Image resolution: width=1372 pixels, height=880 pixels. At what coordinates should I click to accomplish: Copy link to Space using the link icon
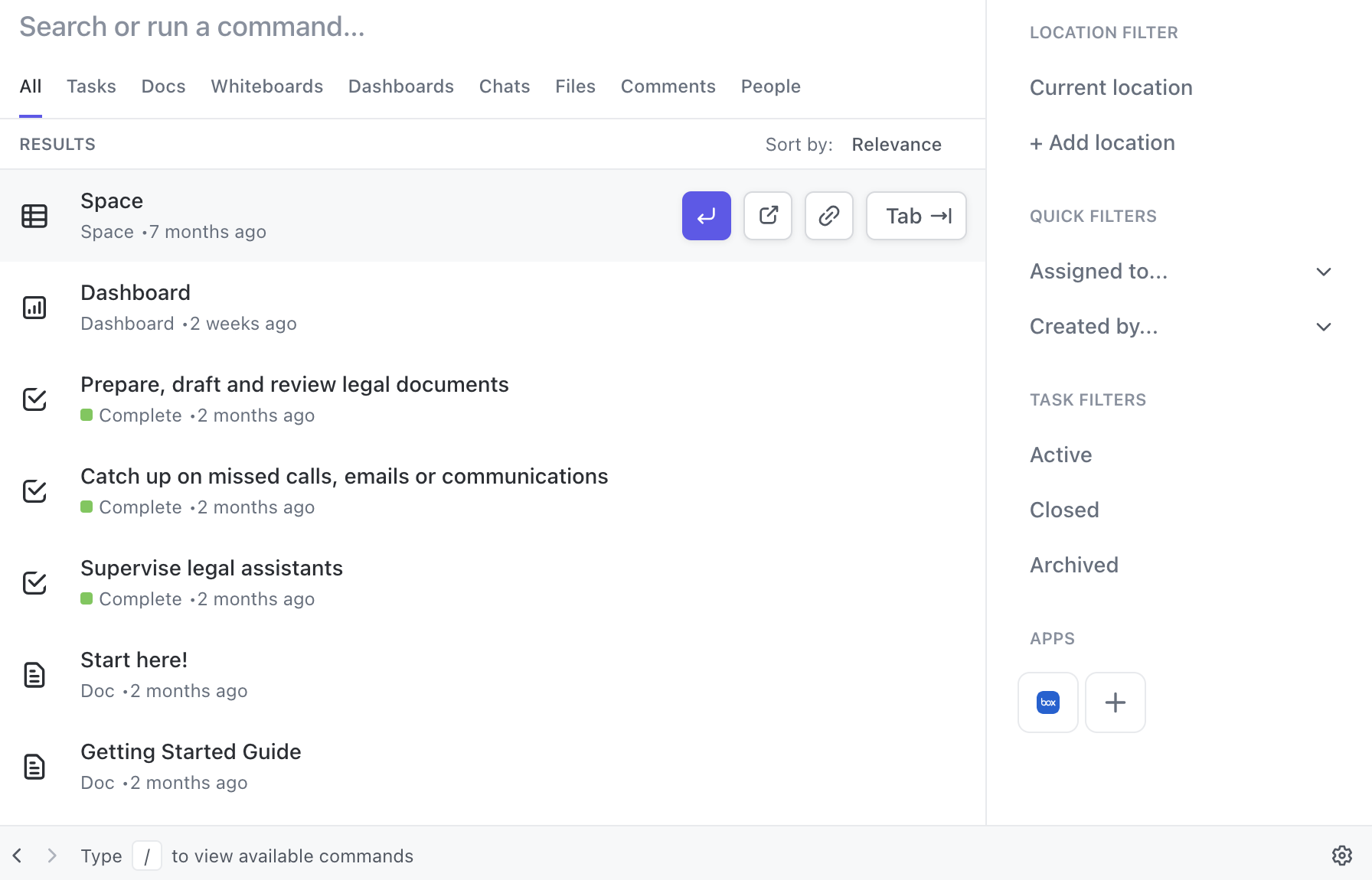(828, 216)
